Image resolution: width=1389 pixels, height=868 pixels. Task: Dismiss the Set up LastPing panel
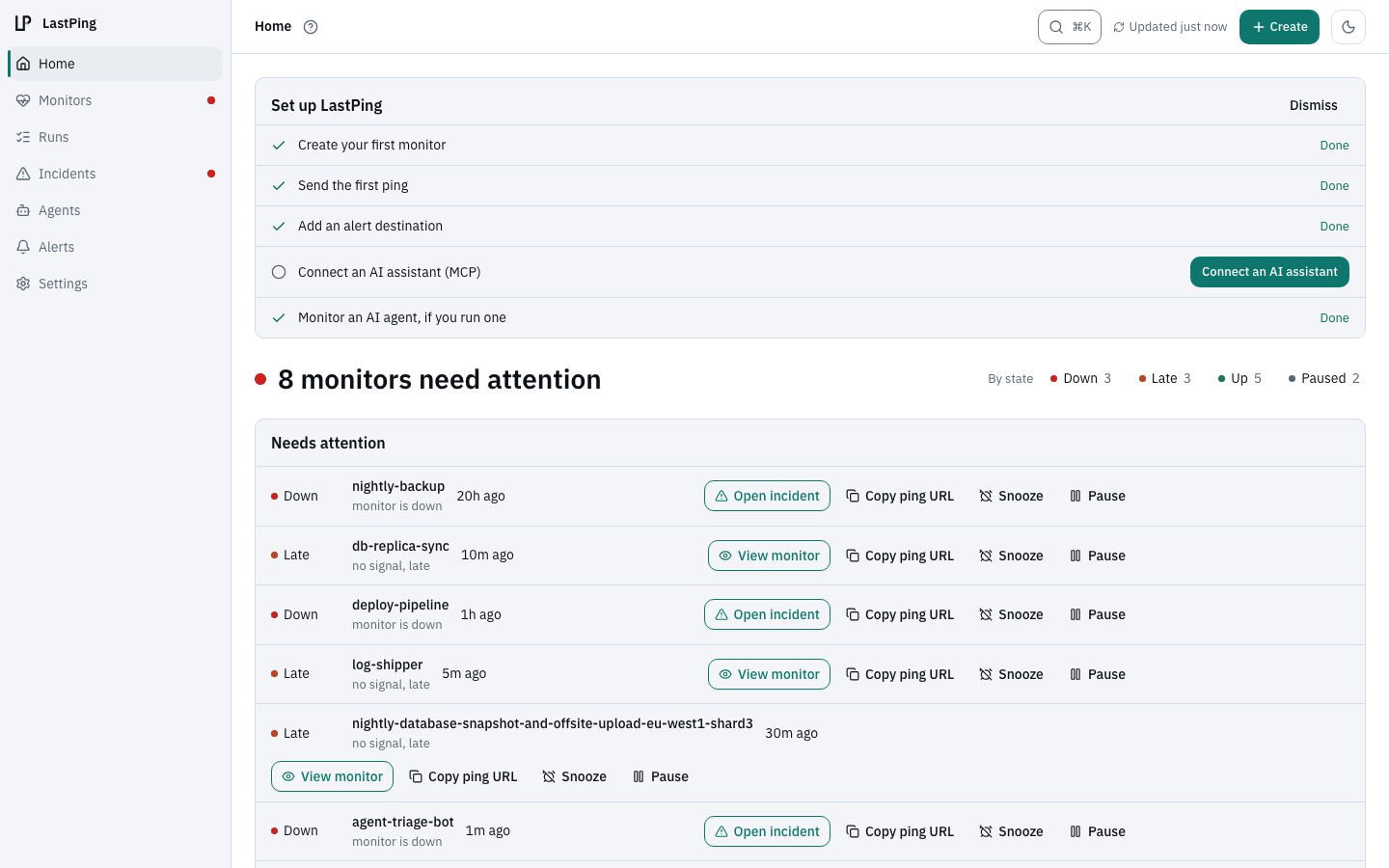(x=1314, y=105)
